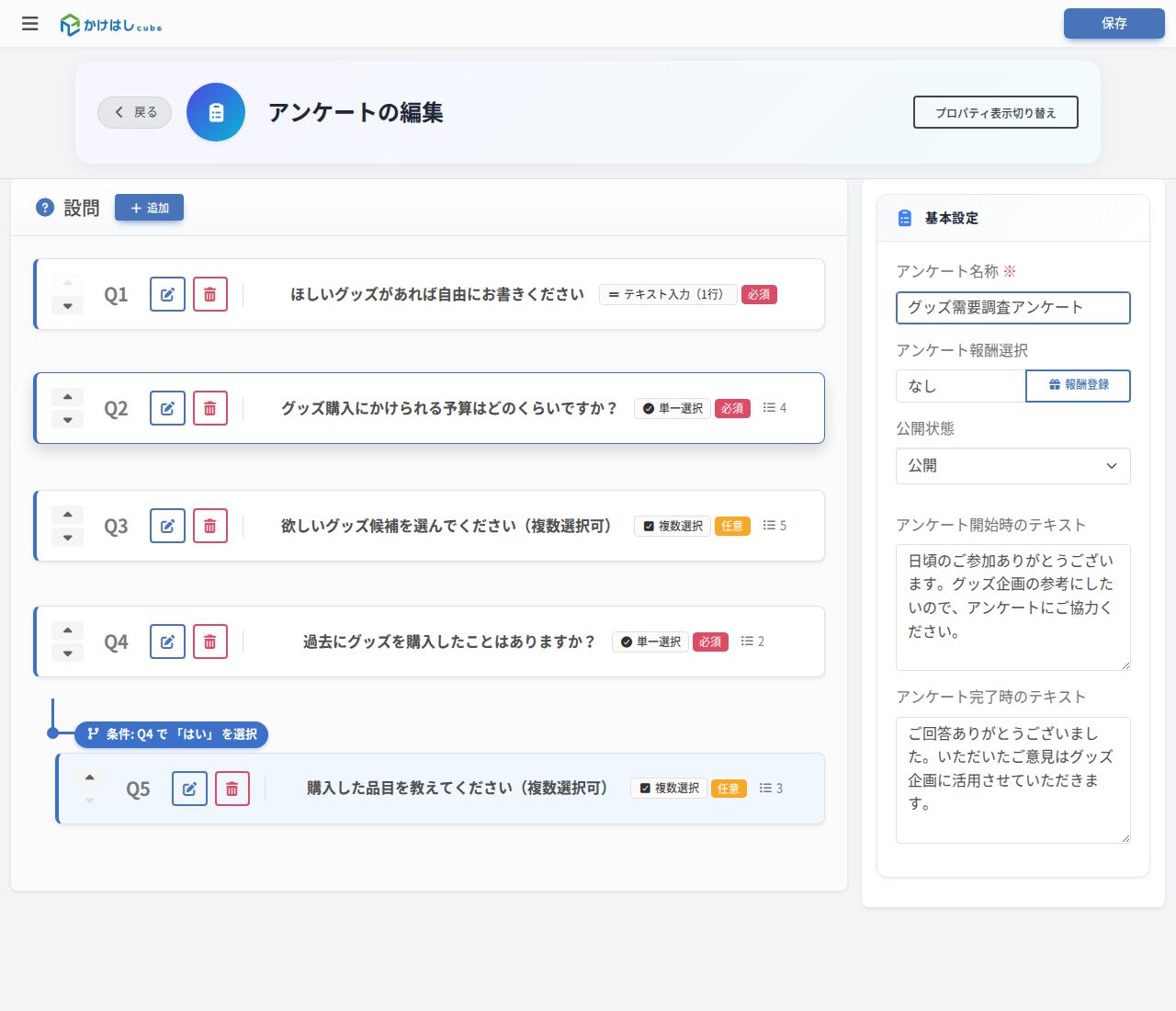Click 報酬登録 reward button
The image size is (1176, 1011).
tap(1078, 386)
